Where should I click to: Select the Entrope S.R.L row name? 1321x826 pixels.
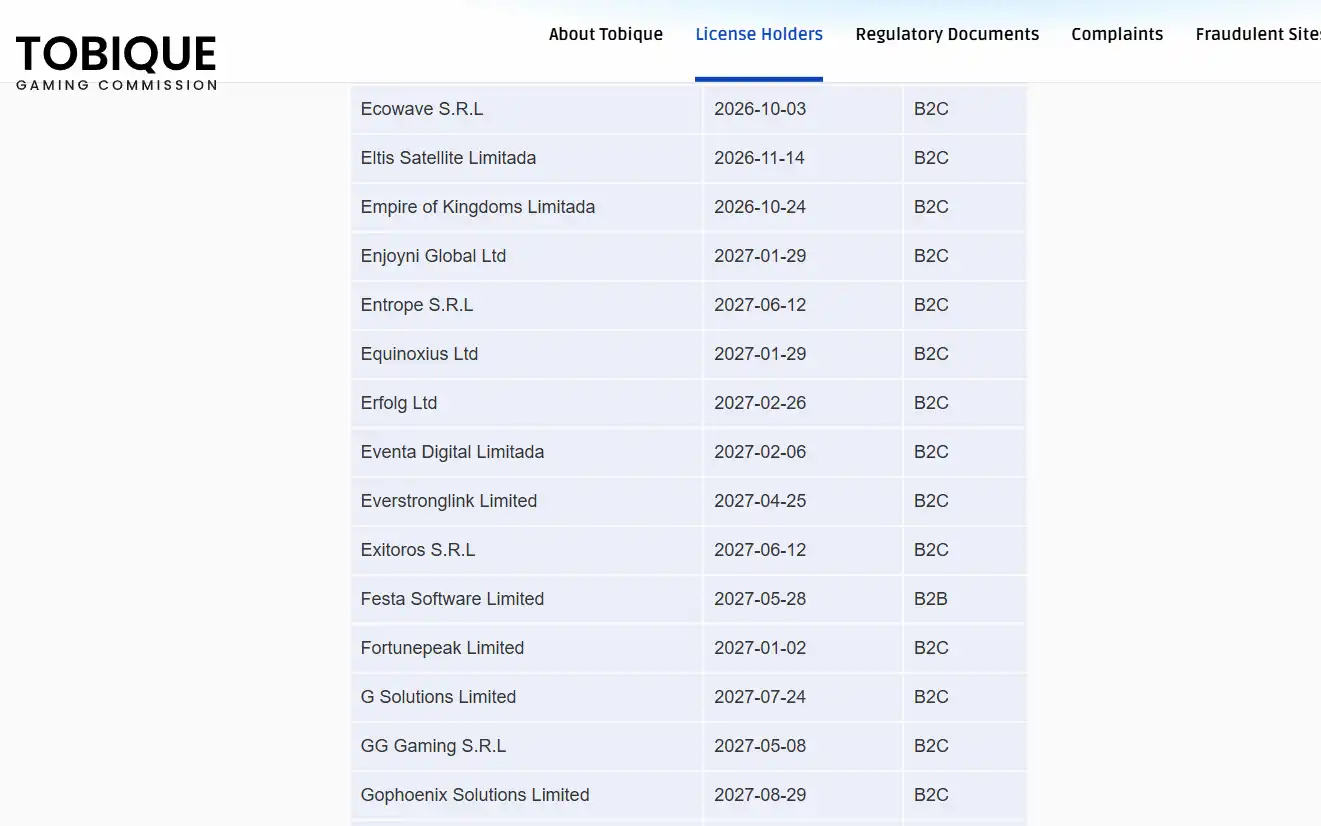417,305
